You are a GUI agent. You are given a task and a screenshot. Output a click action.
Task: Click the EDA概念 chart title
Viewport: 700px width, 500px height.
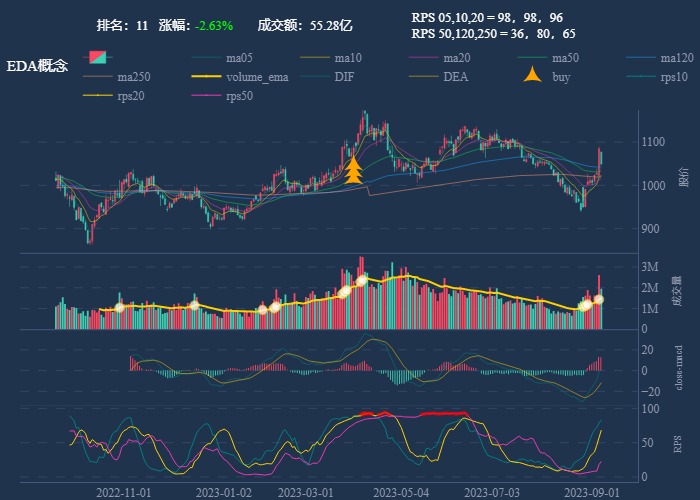click(x=37, y=66)
